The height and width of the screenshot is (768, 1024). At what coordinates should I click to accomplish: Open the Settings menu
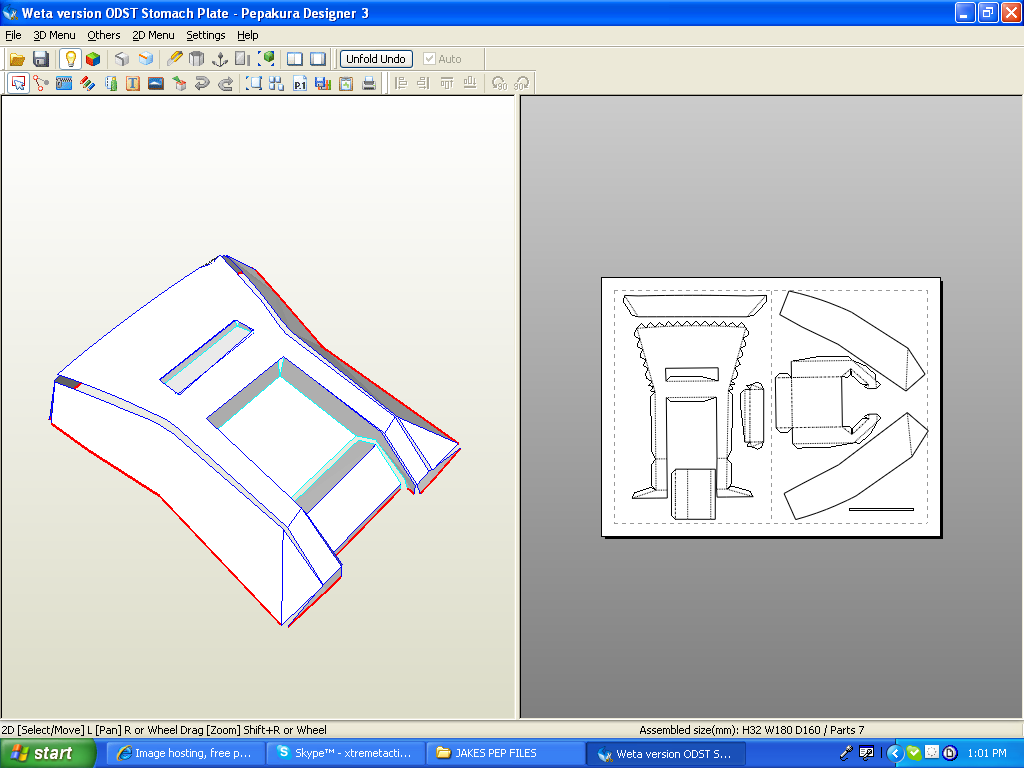point(206,35)
